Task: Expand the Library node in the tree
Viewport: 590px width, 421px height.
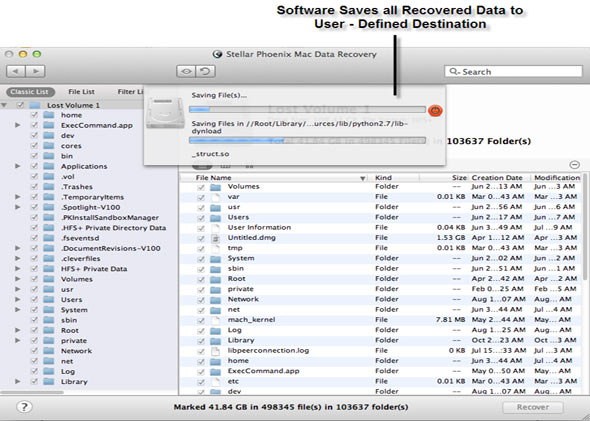Action: coord(18,381)
